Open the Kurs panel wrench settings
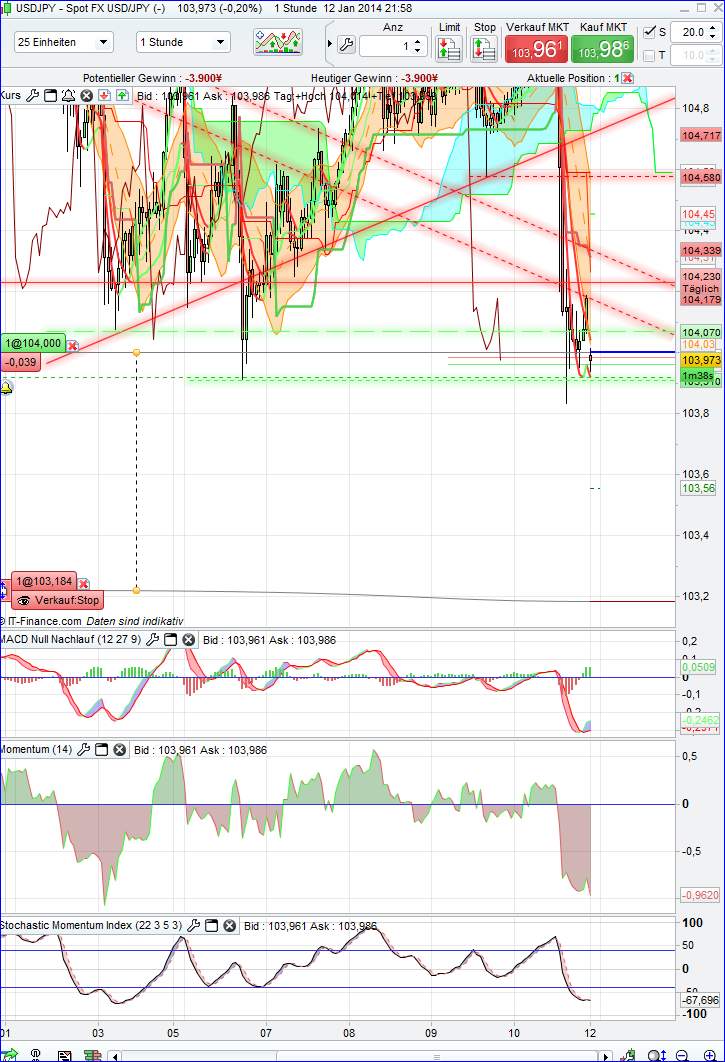 tap(32, 95)
